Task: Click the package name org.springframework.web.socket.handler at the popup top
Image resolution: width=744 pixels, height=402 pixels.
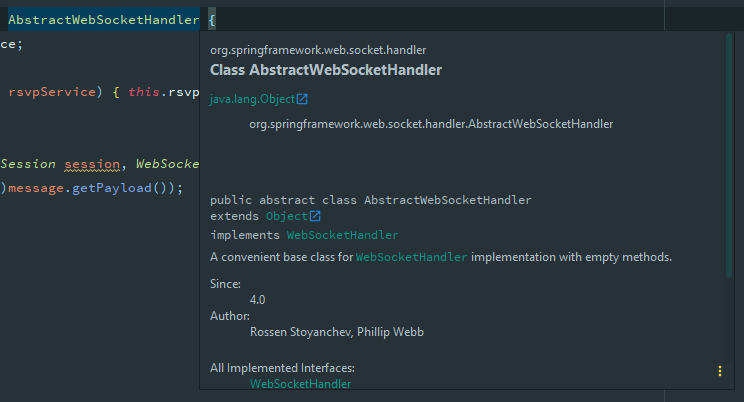Action: point(318,50)
